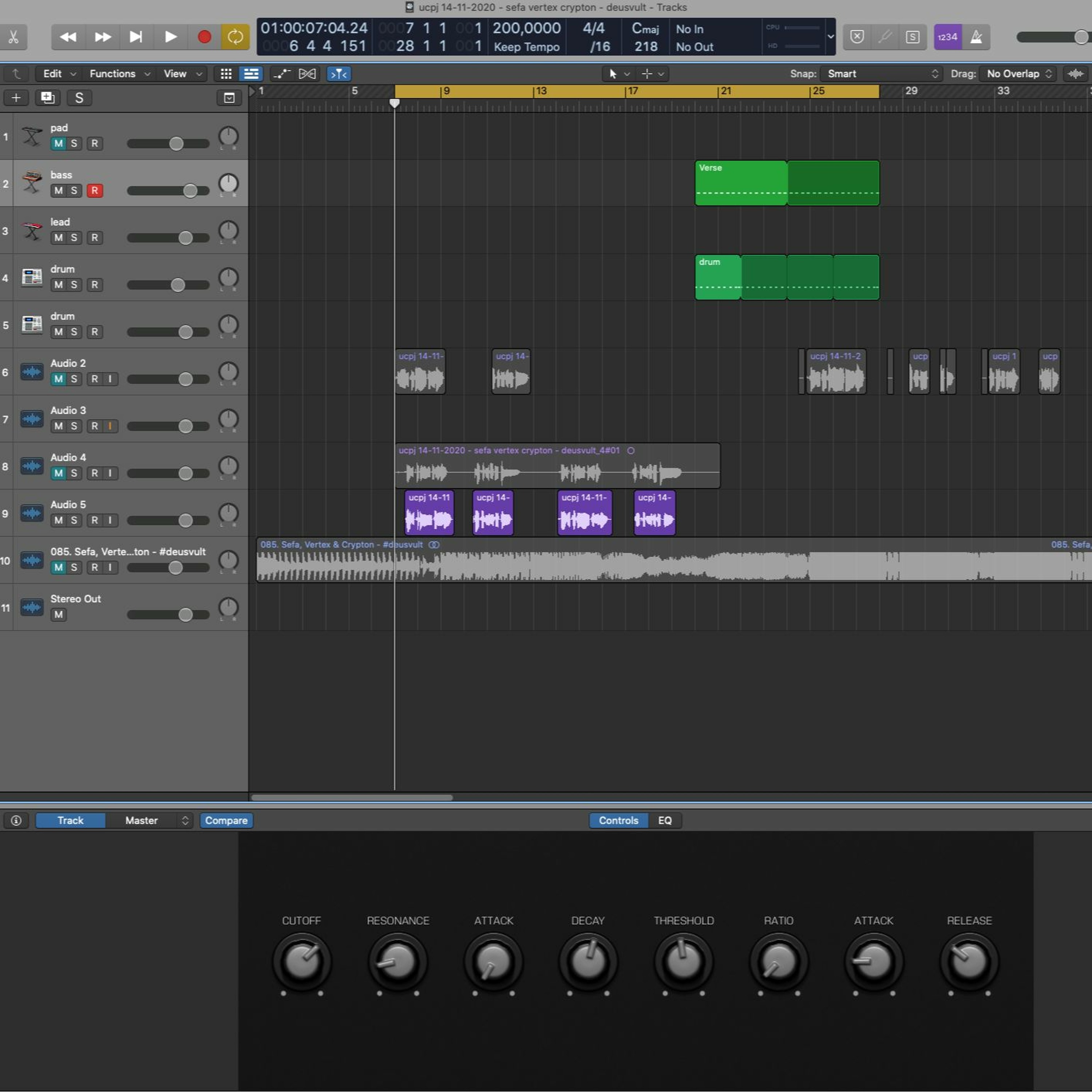Switch to the EQ tab
The image size is (1092, 1092).
click(665, 821)
